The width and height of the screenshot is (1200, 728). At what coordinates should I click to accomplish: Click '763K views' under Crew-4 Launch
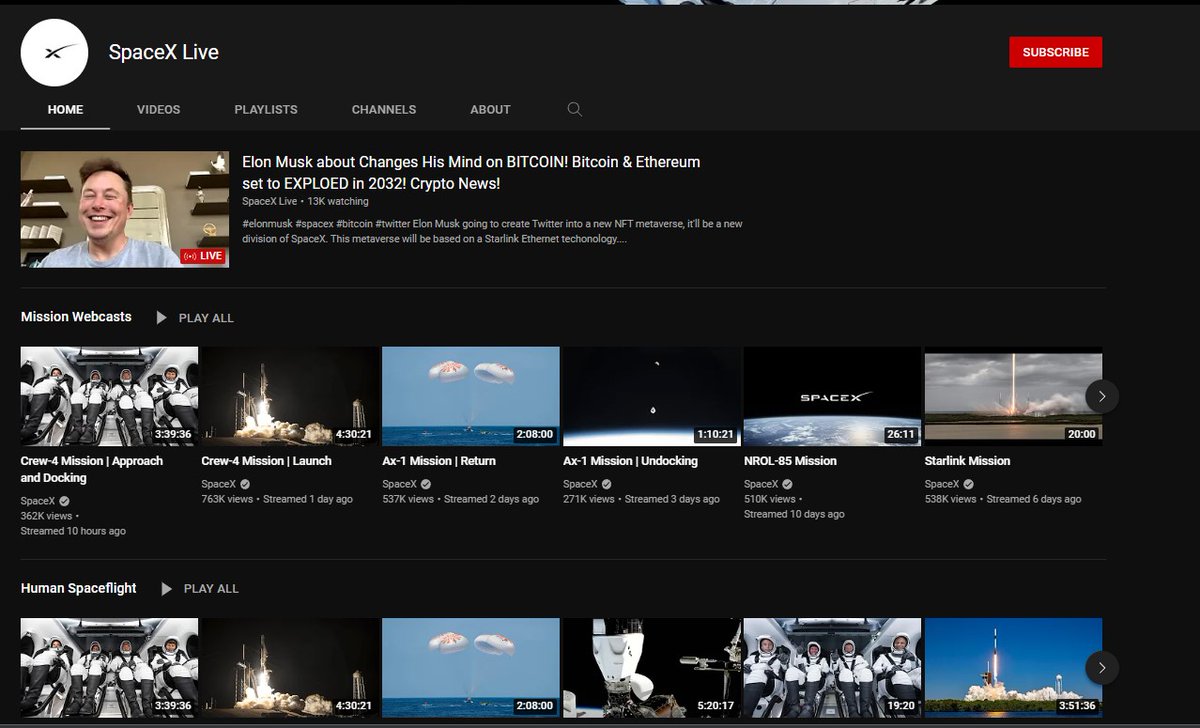[229, 499]
